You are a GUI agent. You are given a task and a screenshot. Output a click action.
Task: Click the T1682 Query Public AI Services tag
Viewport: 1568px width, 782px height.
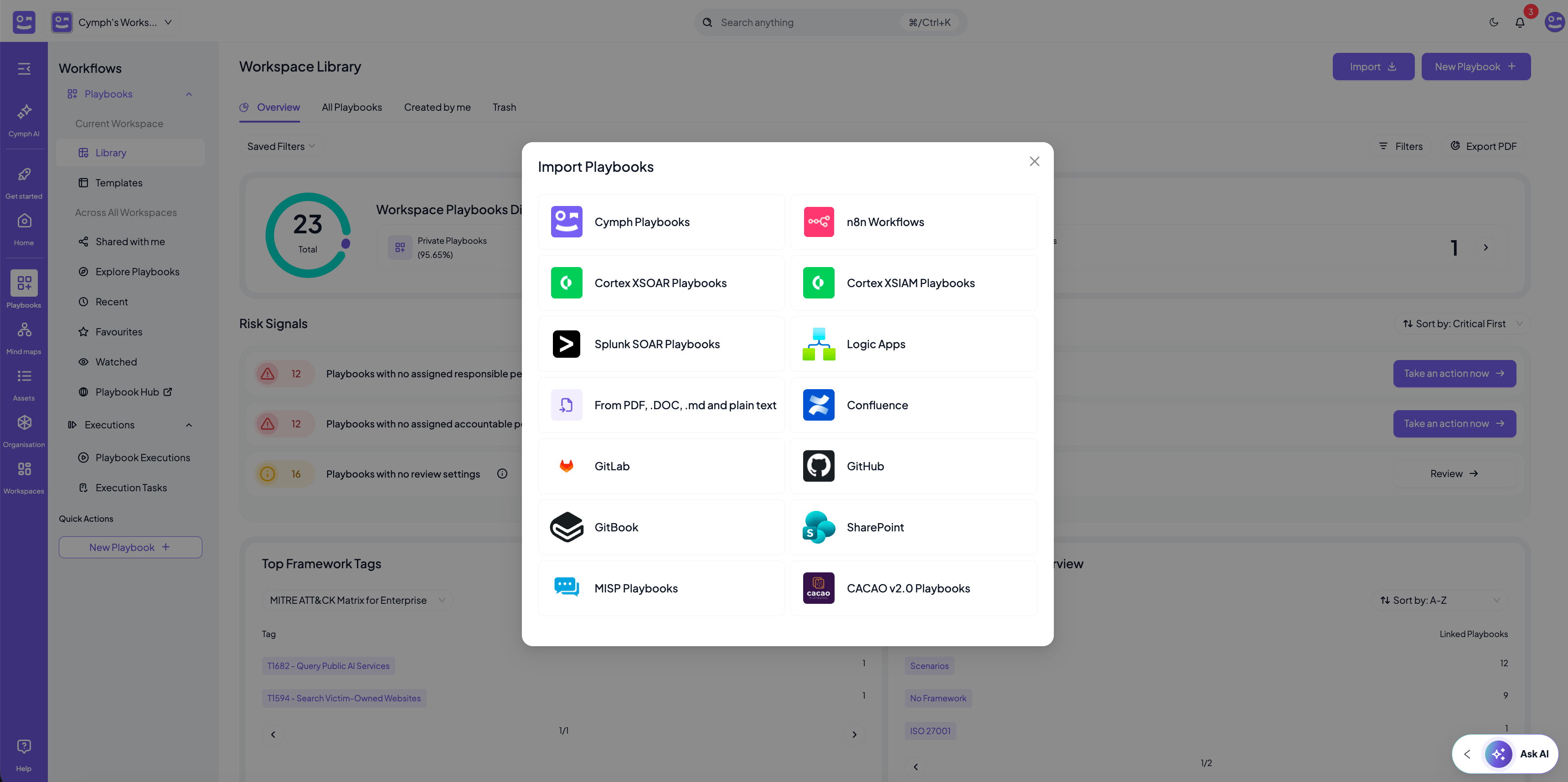pos(328,666)
